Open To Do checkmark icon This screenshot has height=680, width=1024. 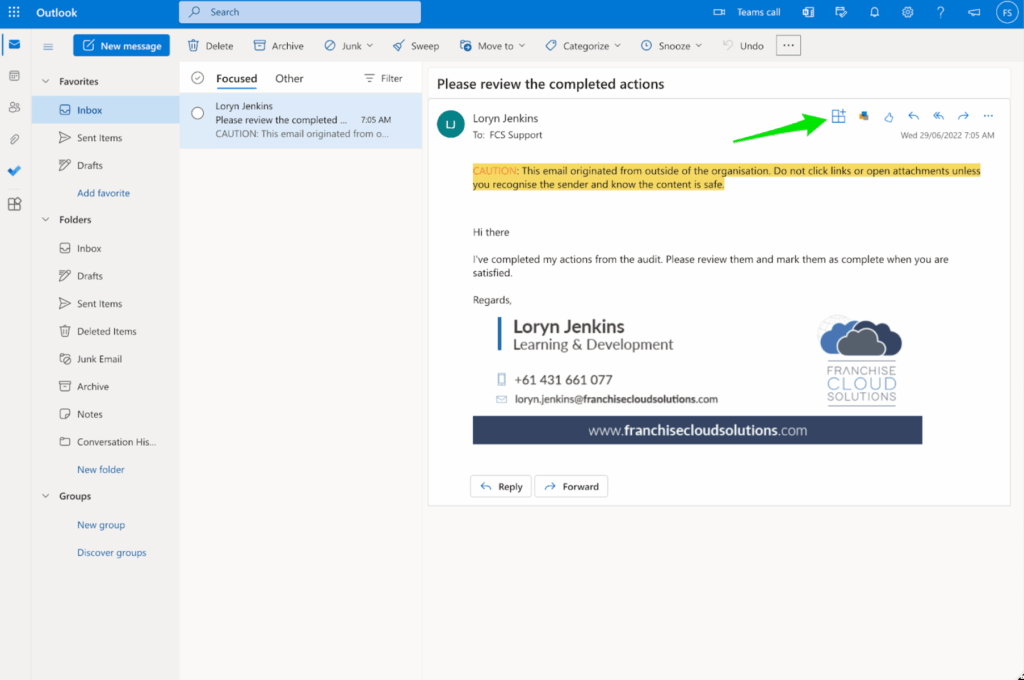(14, 171)
